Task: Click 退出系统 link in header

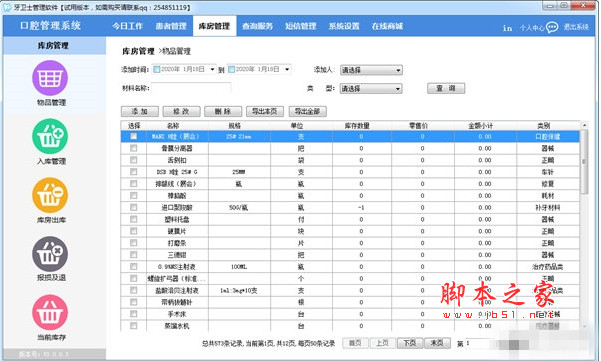Action: click(x=576, y=27)
